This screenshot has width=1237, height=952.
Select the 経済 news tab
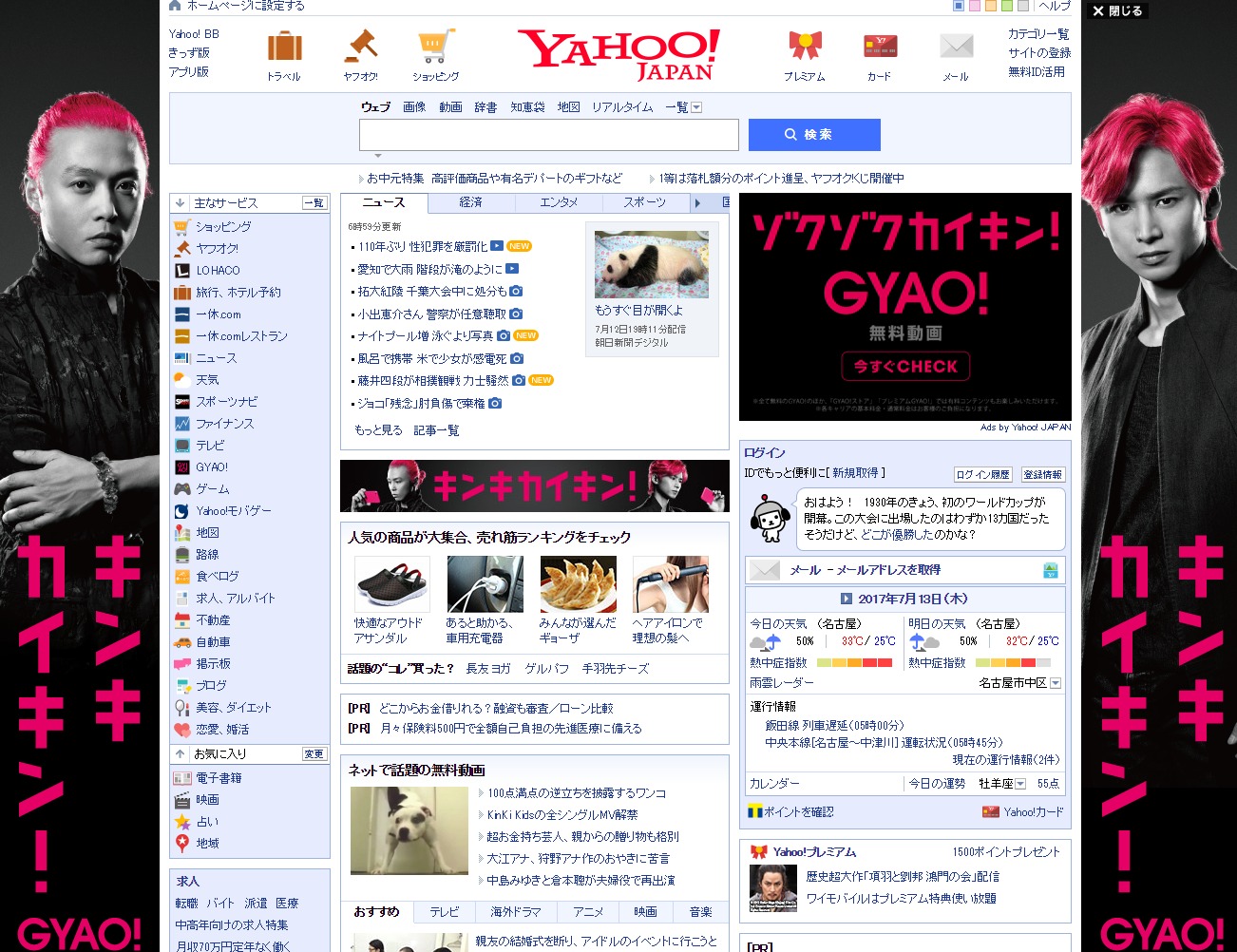click(471, 202)
